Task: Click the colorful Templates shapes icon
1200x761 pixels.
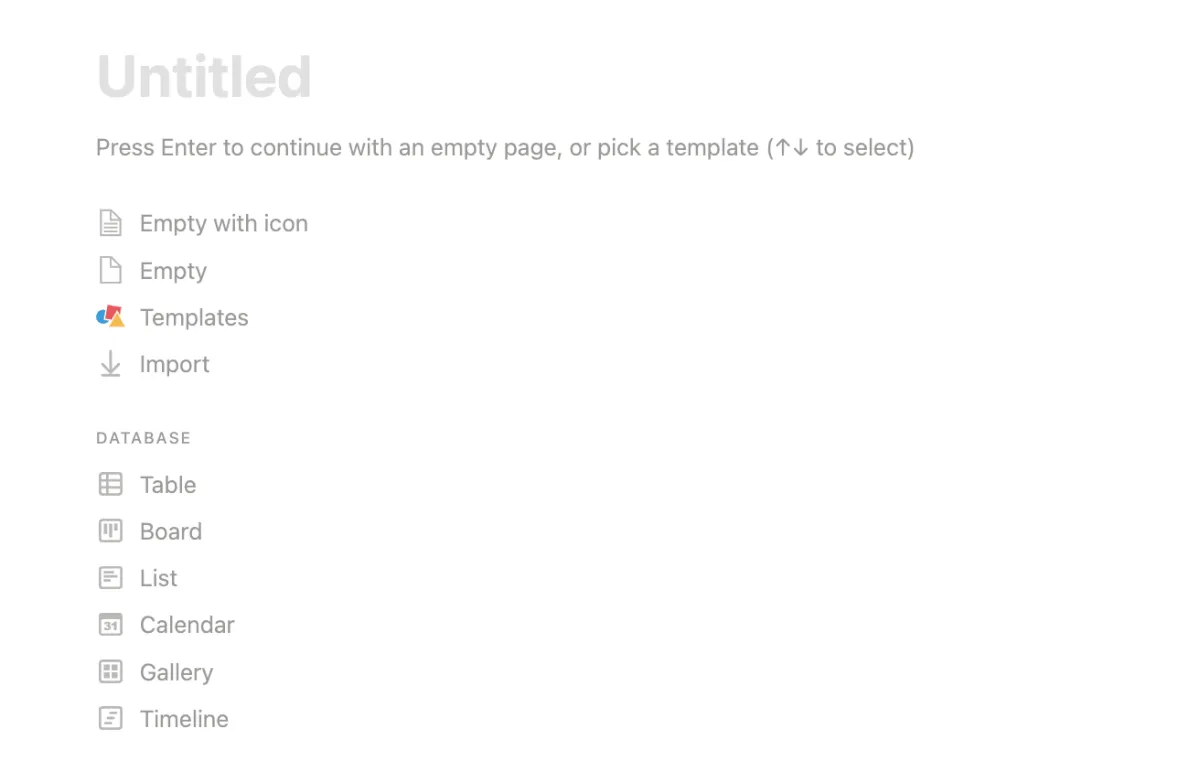Action: click(x=110, y=317)
